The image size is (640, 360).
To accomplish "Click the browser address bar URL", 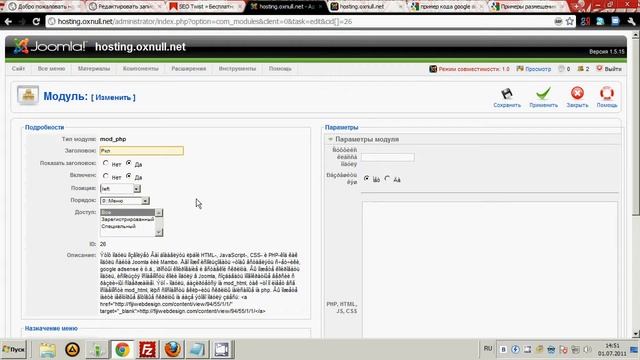I will coord(204,21).
